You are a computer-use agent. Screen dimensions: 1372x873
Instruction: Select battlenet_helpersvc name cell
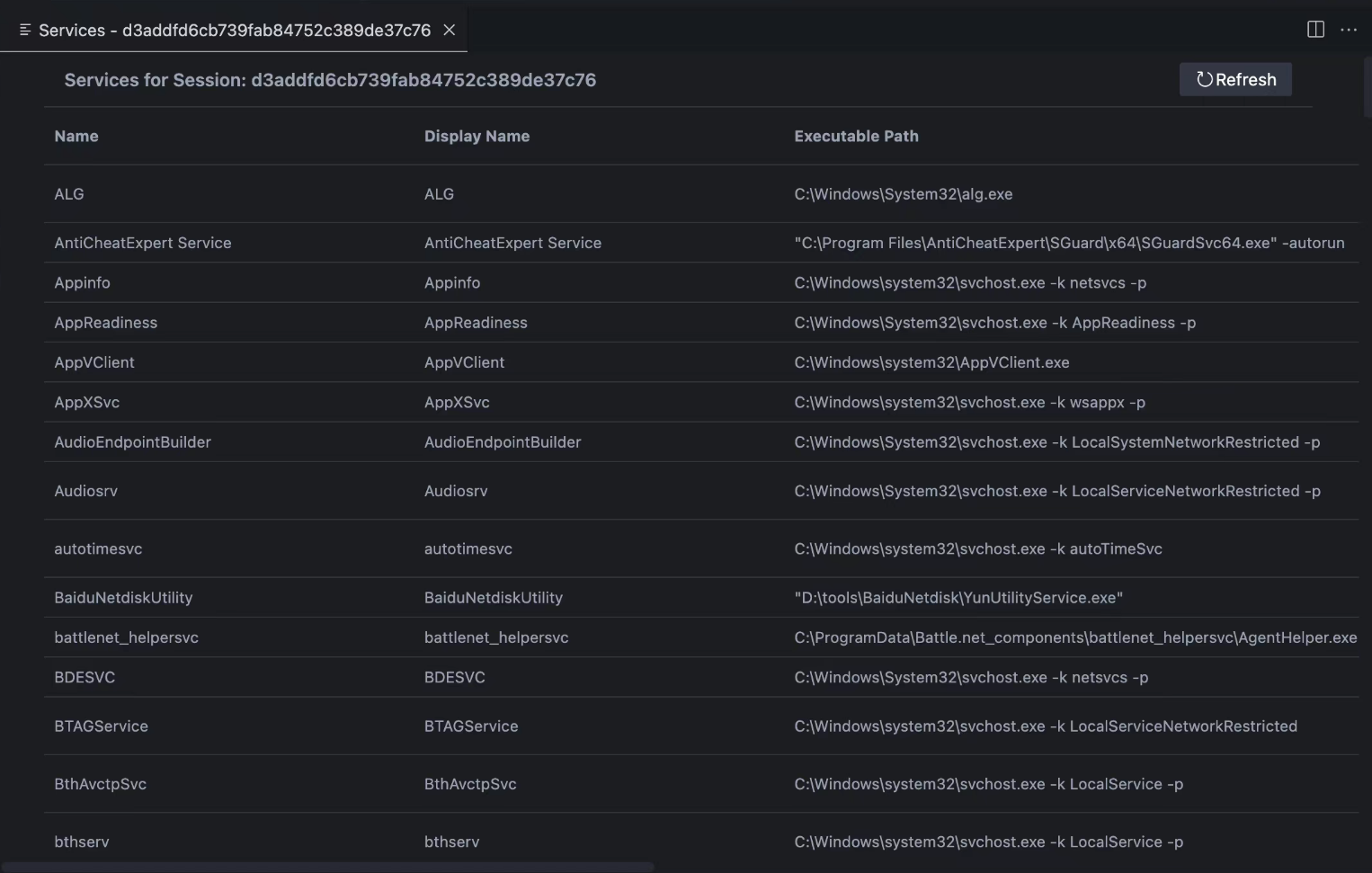(x=126, y=637)
